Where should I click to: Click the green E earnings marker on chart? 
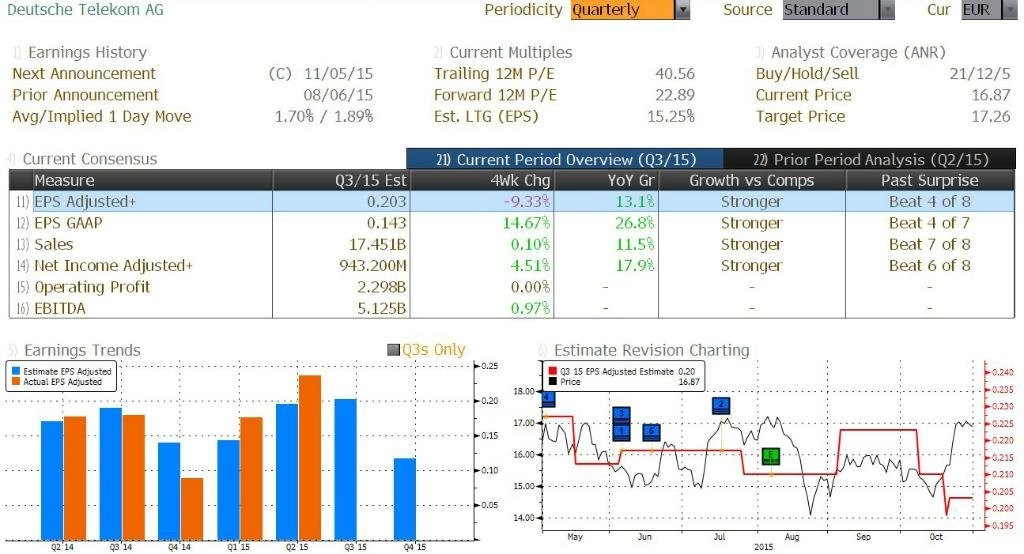pos(771,456)
